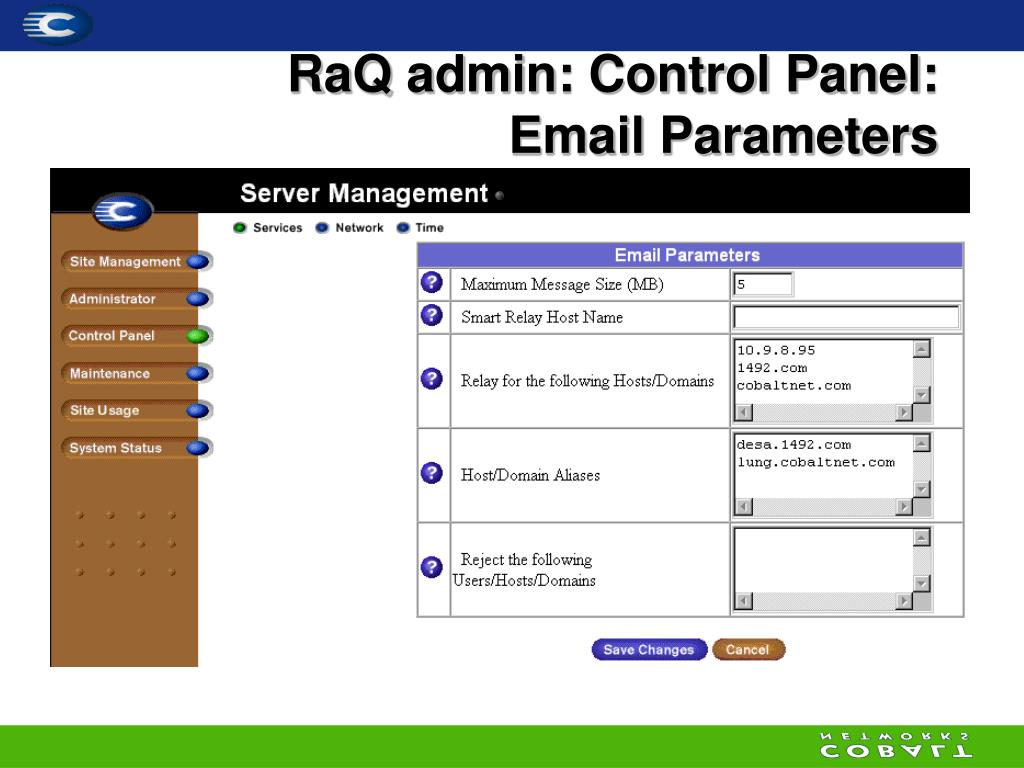Viewport: 1024px width, 768px height.
Task: Switch to Time tab
Action: (x=421, y=228)
